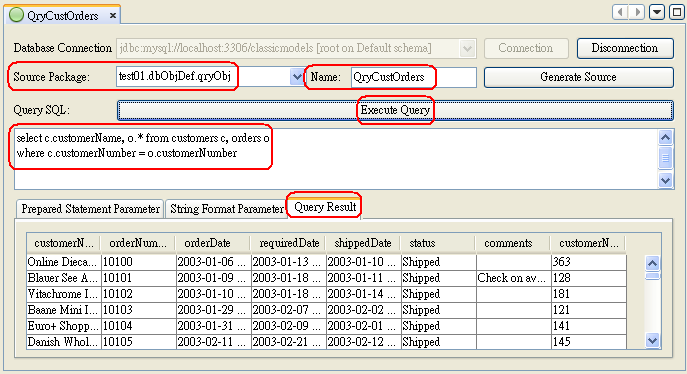Click the results table scrollbar thumb
Screen dimensions: 687x374
coord(652,276)
